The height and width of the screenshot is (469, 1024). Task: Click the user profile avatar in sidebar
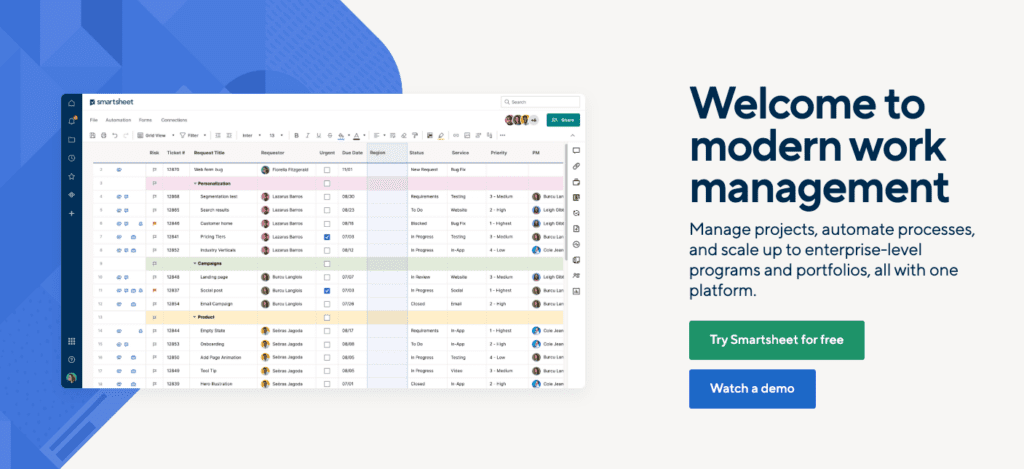click(71, 378)
